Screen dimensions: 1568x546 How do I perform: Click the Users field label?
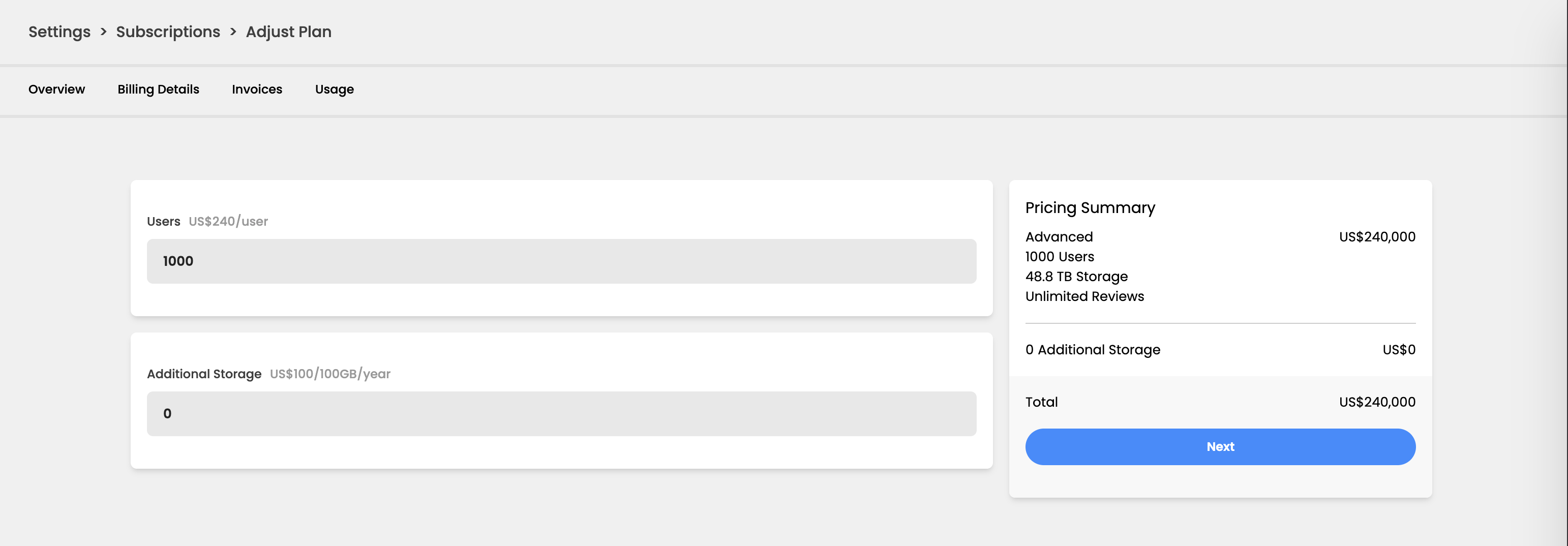click(x=163, y=222)
